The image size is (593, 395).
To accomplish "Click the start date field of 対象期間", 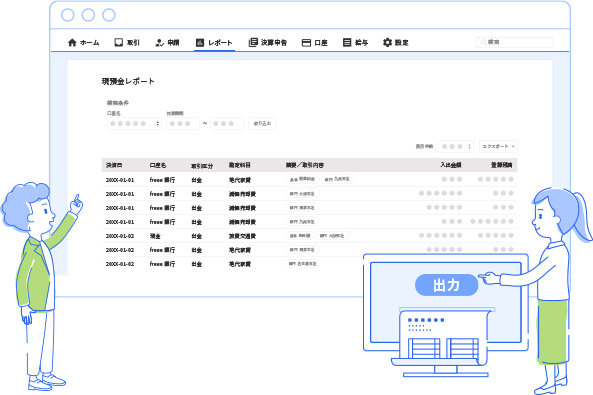I will (183, 123).
